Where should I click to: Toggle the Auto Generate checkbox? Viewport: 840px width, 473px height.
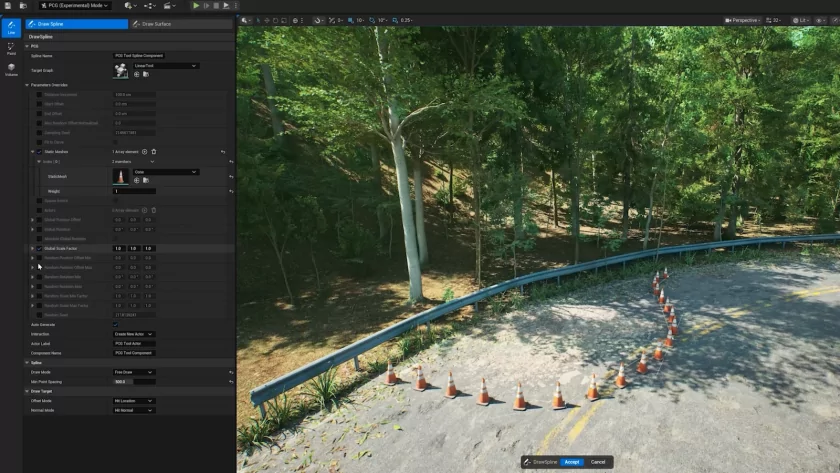[116, 325]
